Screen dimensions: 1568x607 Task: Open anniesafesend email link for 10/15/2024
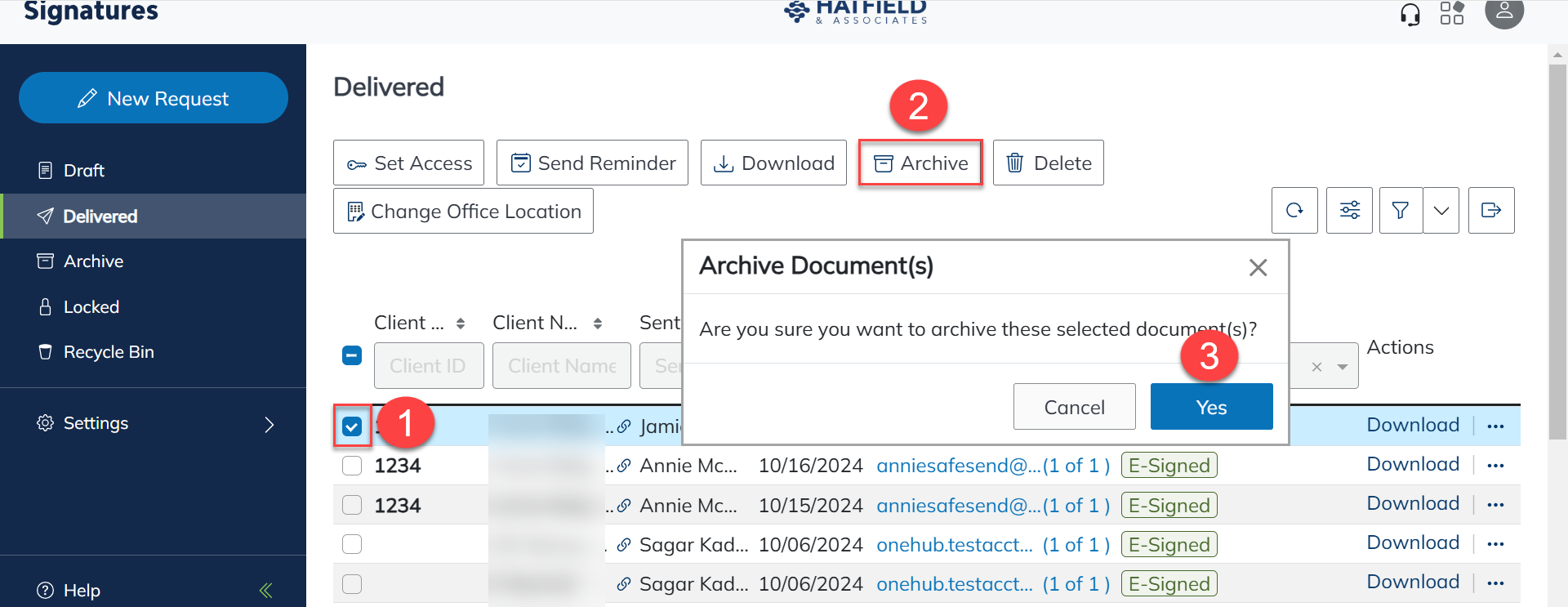993,506
